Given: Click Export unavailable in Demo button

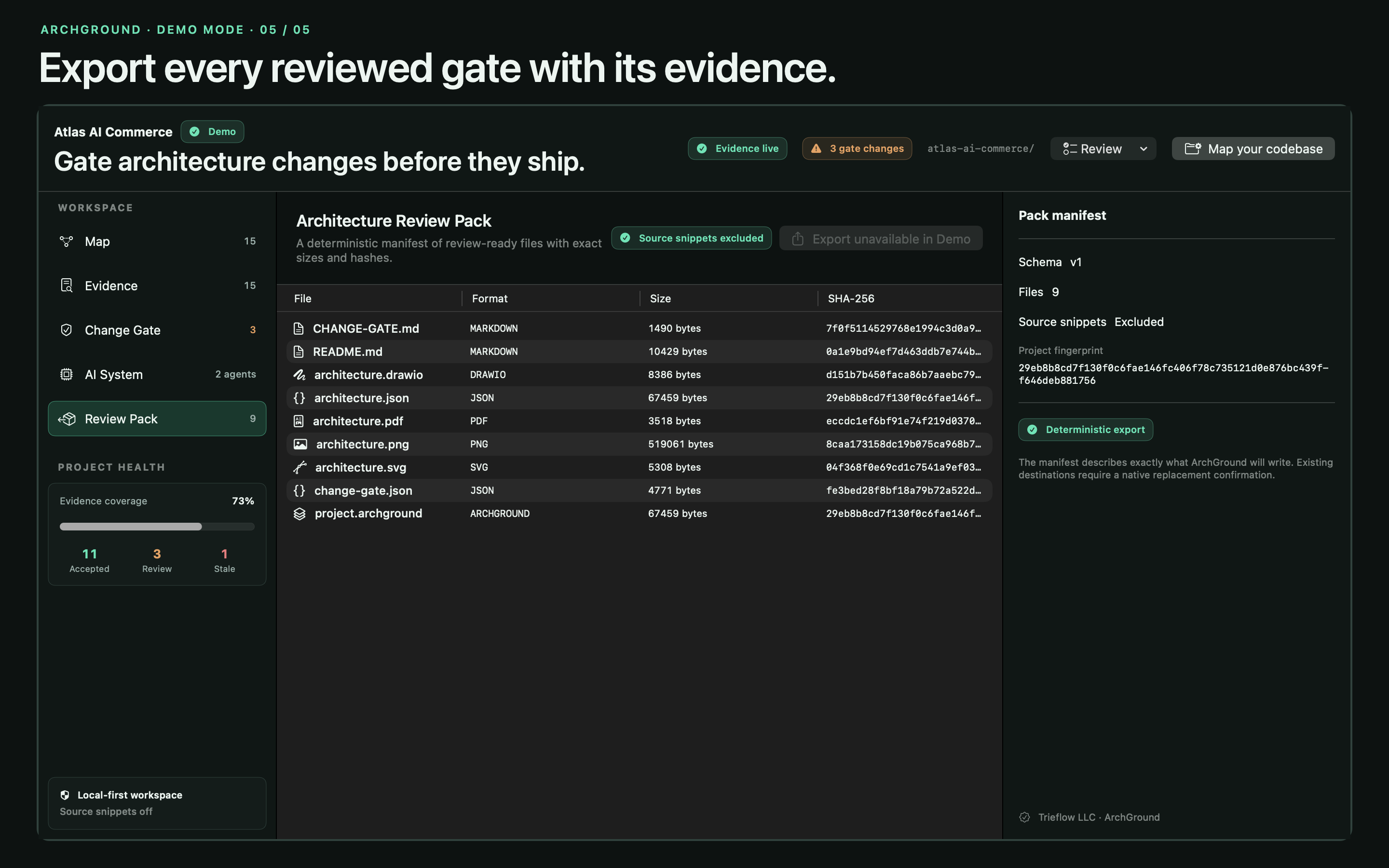Looking at the screenshot, I should point(881,239).
